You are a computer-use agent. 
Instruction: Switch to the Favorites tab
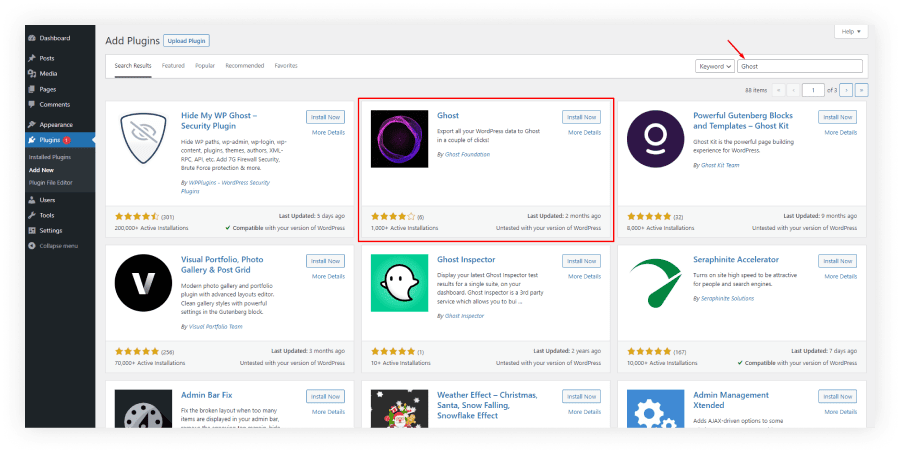[x=286, y=65]
